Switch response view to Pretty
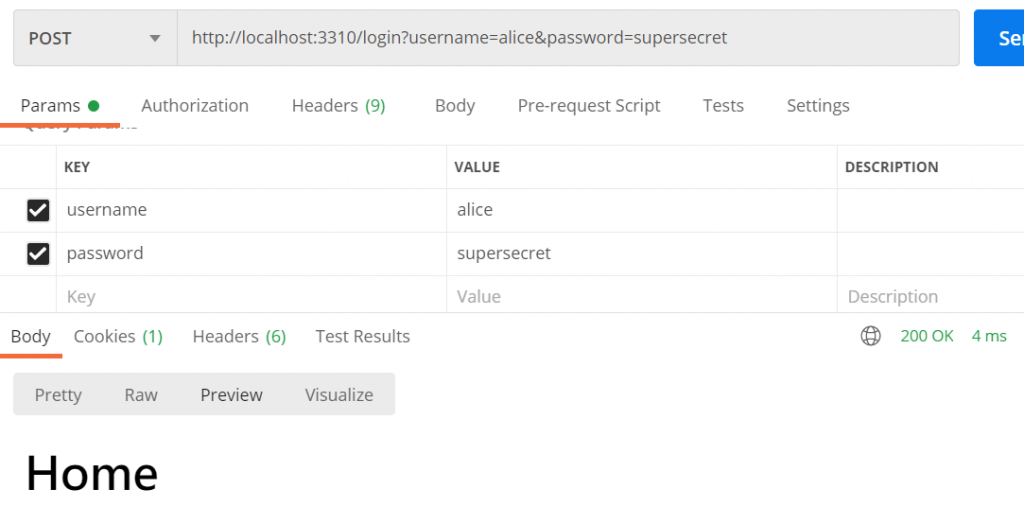Image resolution: width=1024 pixels, height=524 pixels. 58,395
